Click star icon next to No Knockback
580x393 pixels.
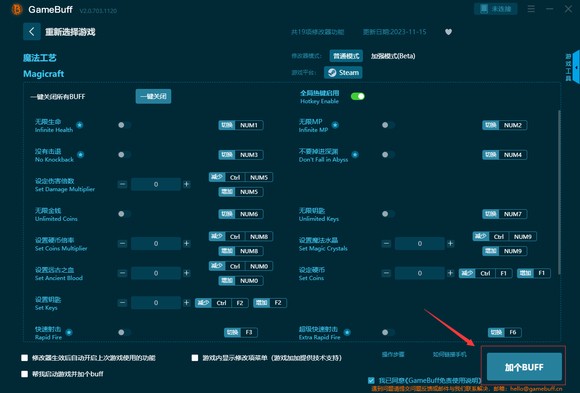(x=80, y=155)
